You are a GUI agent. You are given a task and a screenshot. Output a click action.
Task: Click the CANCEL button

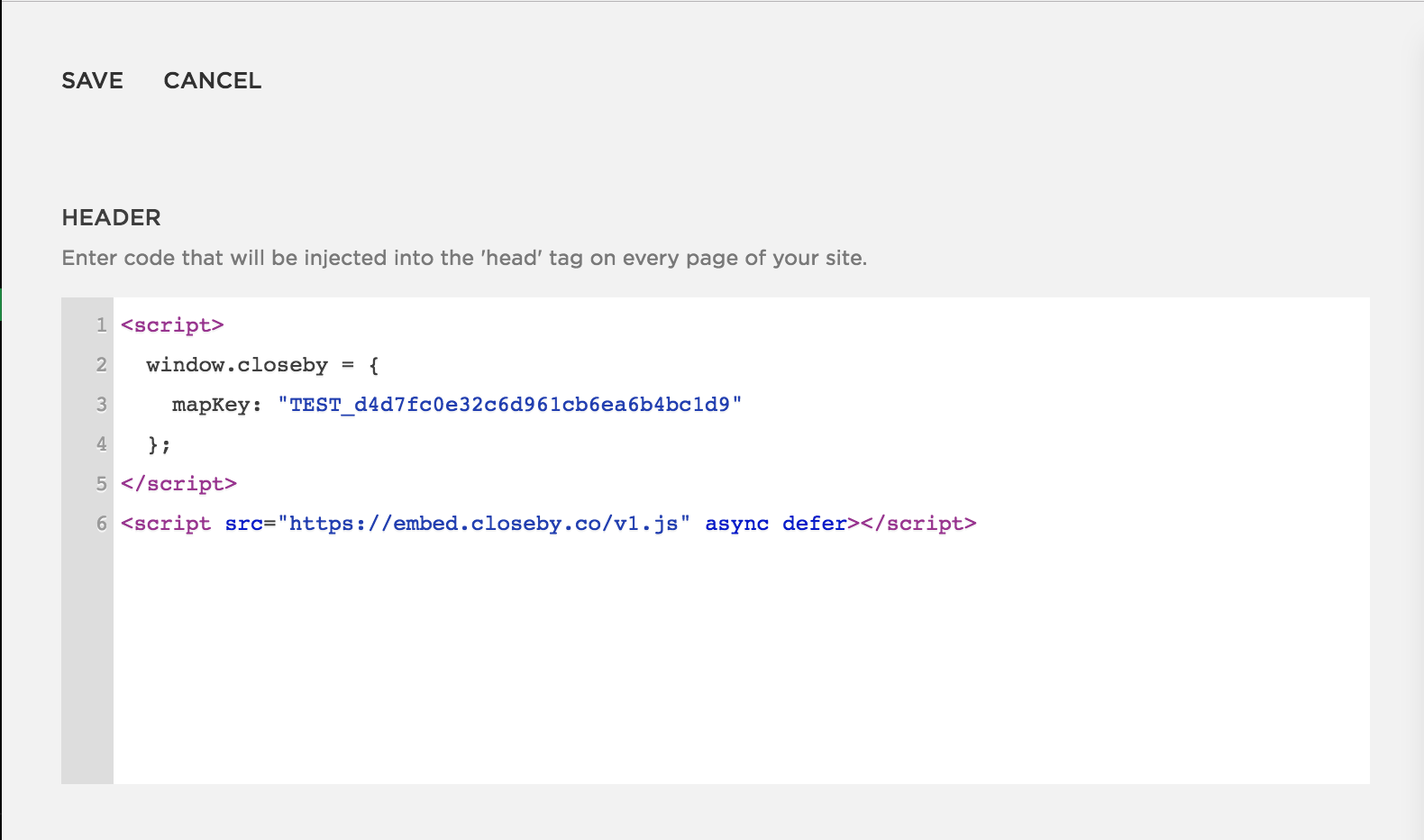(x=213, y=81)
